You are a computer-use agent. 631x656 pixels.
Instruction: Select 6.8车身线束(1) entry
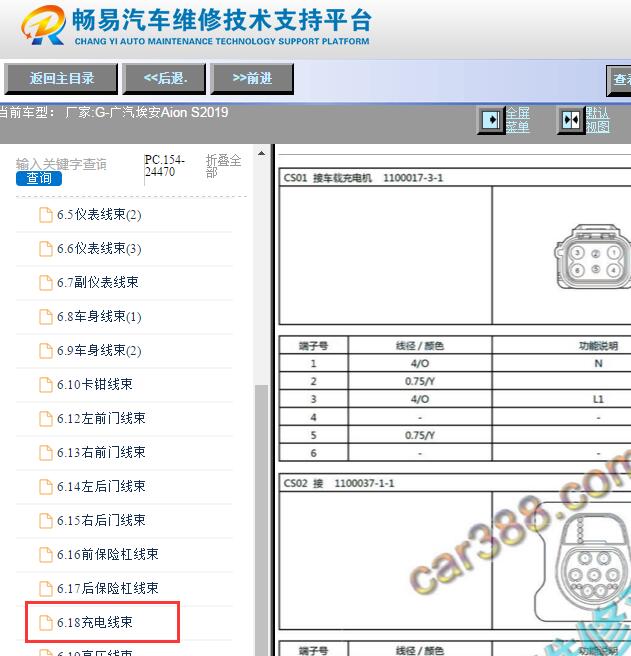click(x=99, y=317)
